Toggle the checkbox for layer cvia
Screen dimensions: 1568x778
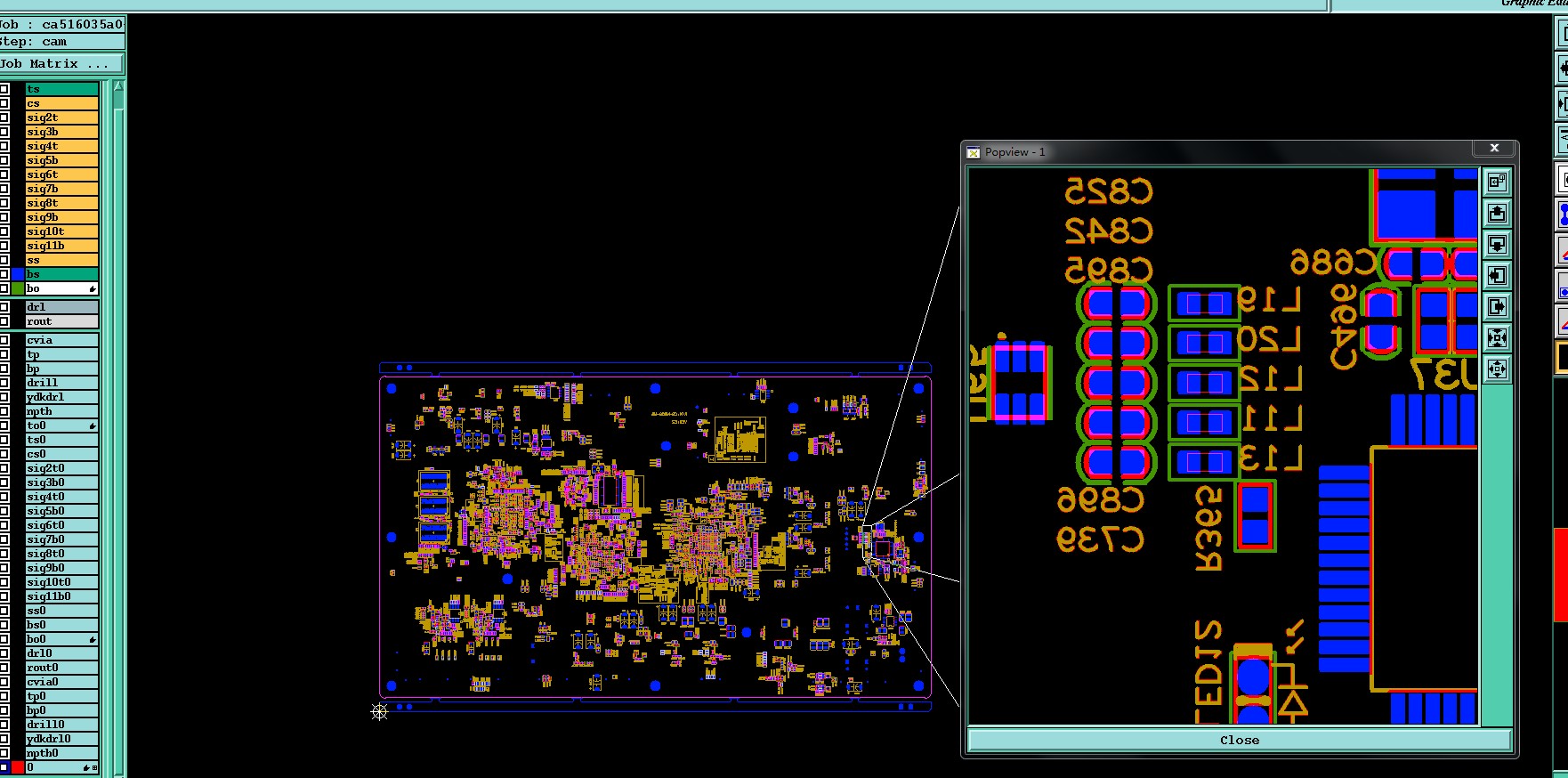[x=4, y=340]
